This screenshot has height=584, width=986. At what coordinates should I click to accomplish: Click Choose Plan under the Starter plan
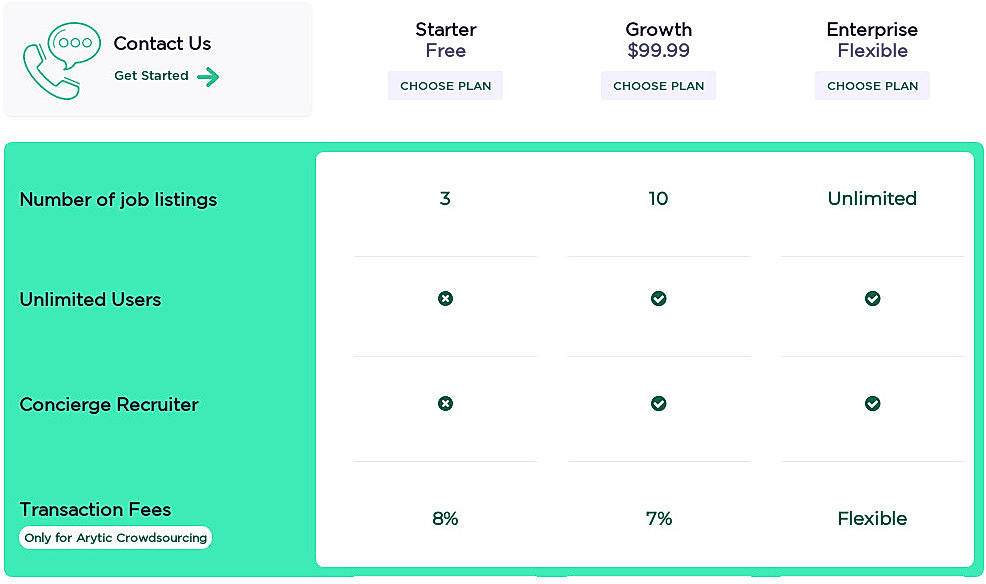[445, 85]
